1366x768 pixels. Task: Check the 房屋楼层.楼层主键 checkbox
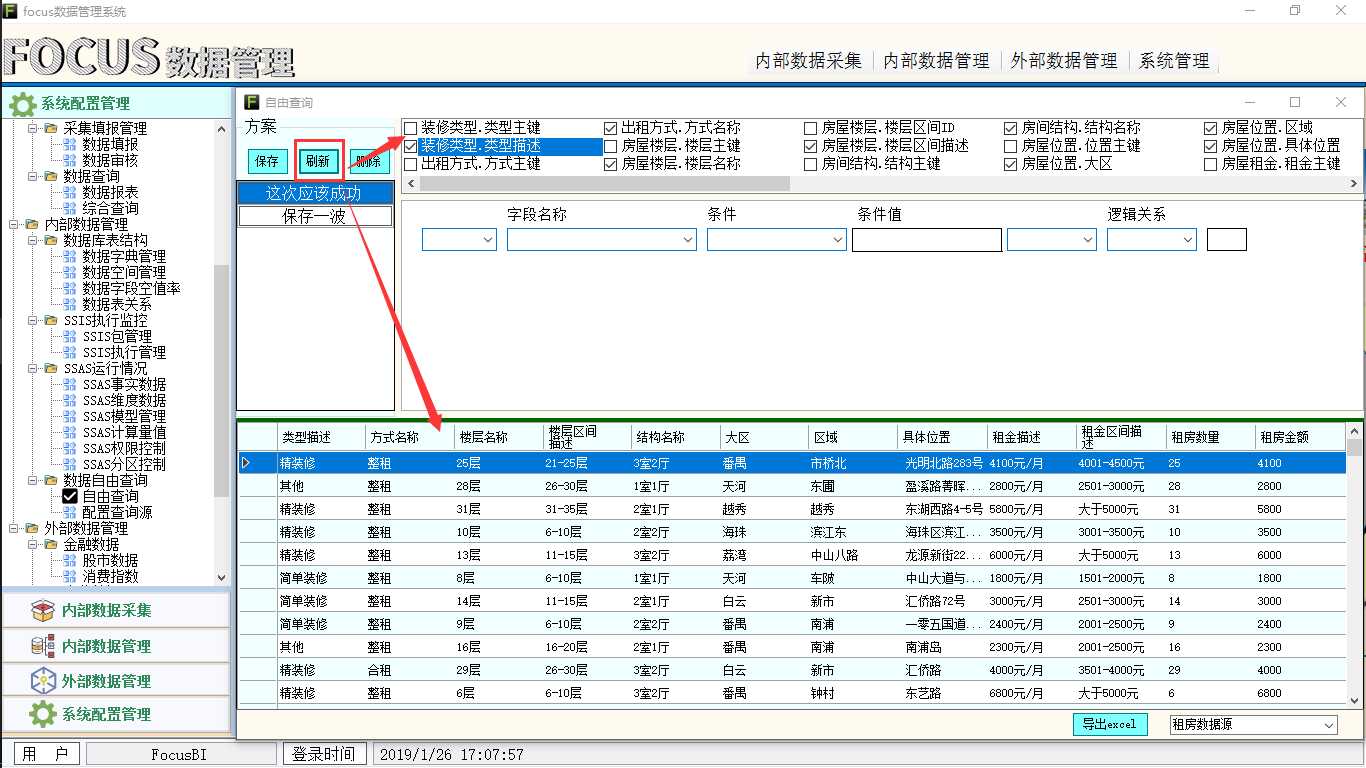point(611,146)
